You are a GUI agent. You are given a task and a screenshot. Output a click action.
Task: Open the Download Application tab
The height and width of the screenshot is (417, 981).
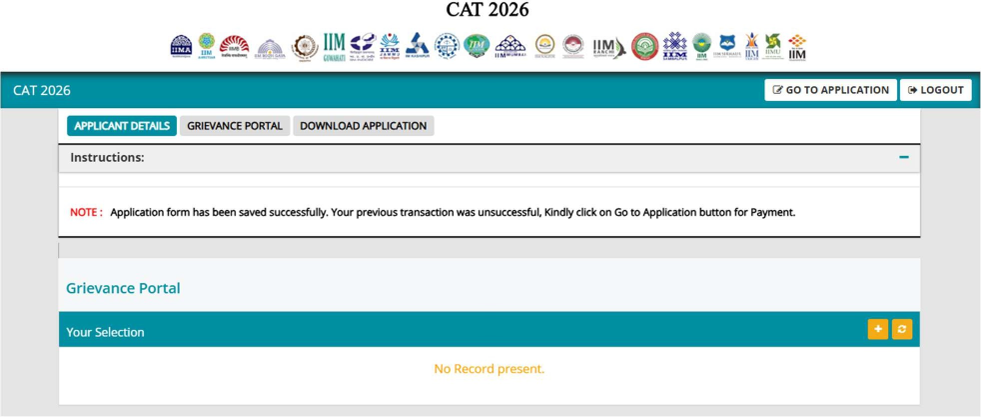click(x=363, y=126)
